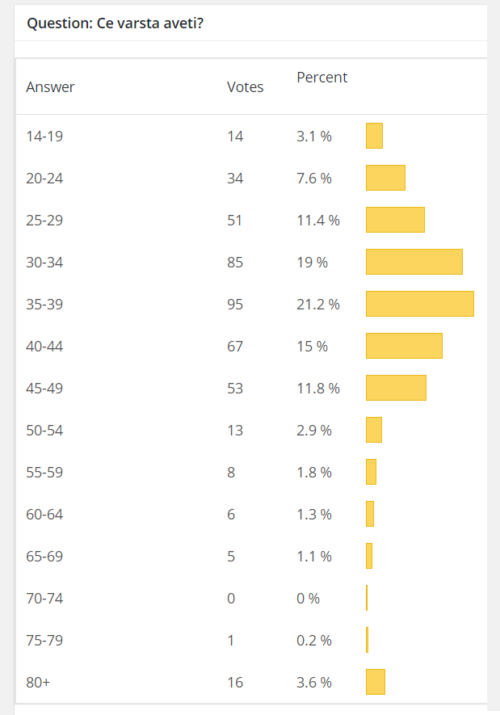Click the 40-44 percentage bar

pyautogui.click(x=404, y=346)
